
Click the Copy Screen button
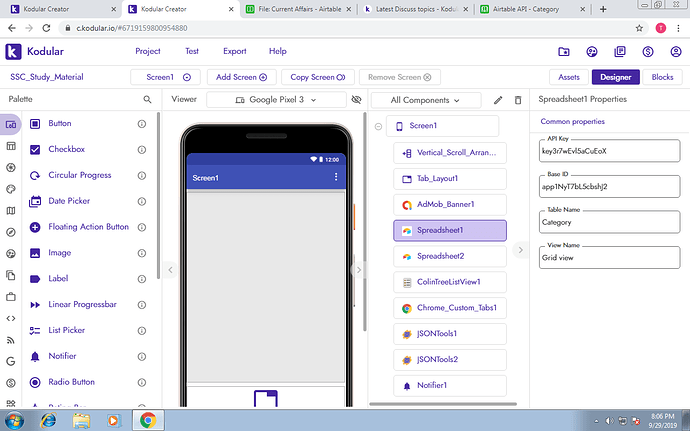(x=318, y=77)
